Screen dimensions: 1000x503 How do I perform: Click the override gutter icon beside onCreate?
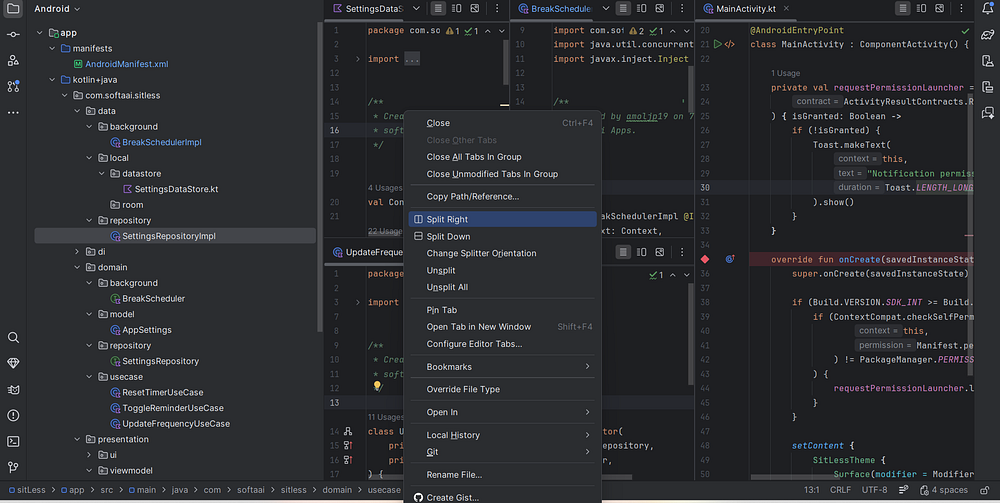click(730, 259)
